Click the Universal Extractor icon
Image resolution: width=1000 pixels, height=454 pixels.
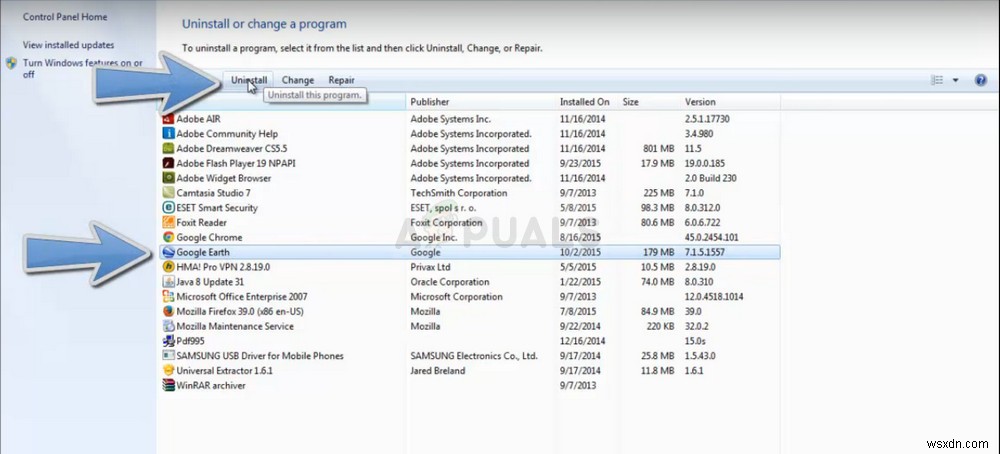(168, 370)
